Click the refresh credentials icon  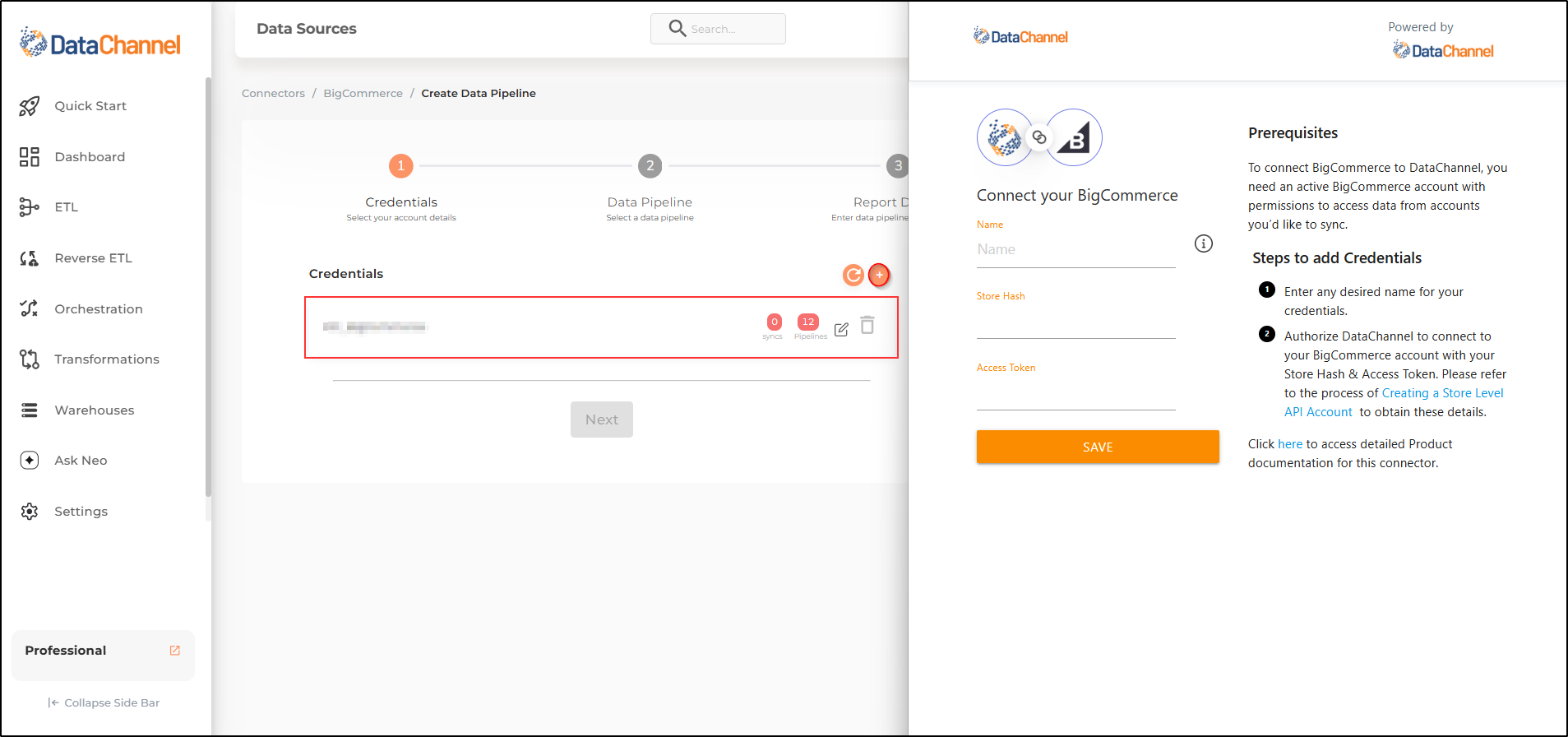click(853, 275)
